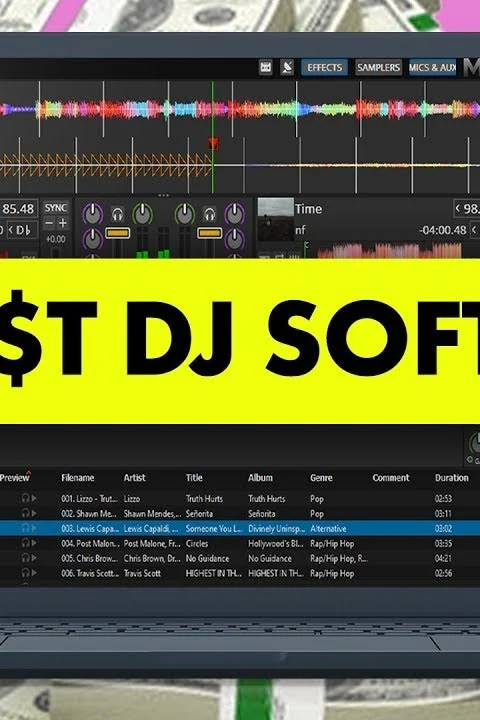This screenshot has height=720, width=480.
Task: Click the broadcast icon next to EFFECTS
Action: click(x=287, y=68)
